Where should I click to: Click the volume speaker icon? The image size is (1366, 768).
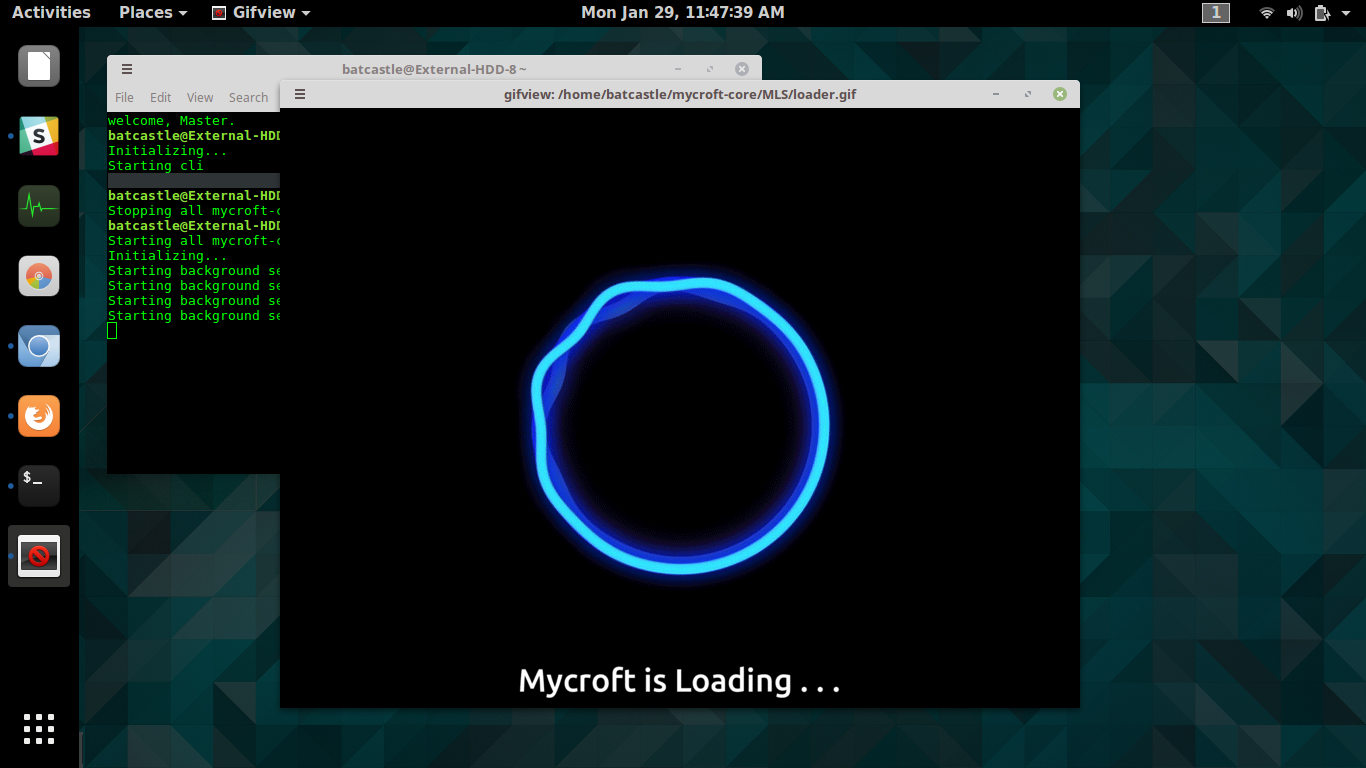[x=1295, y=13]
